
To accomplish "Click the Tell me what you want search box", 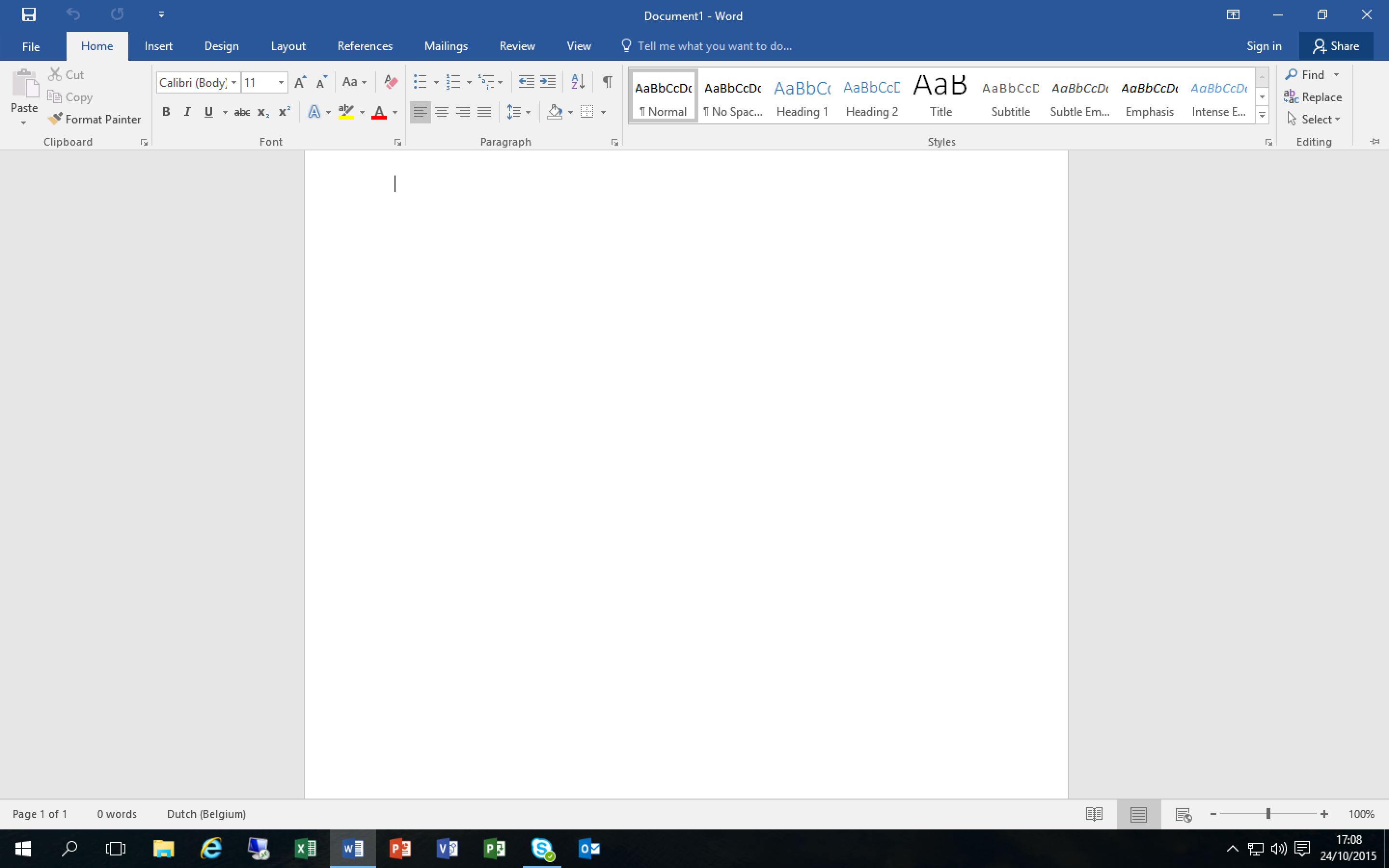I will point(714,46).
